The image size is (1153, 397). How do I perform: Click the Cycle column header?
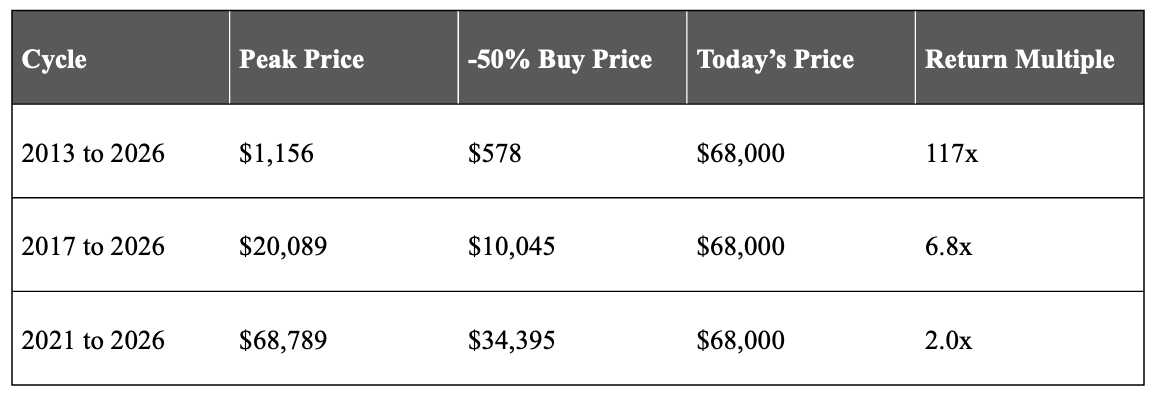(121, 57)
